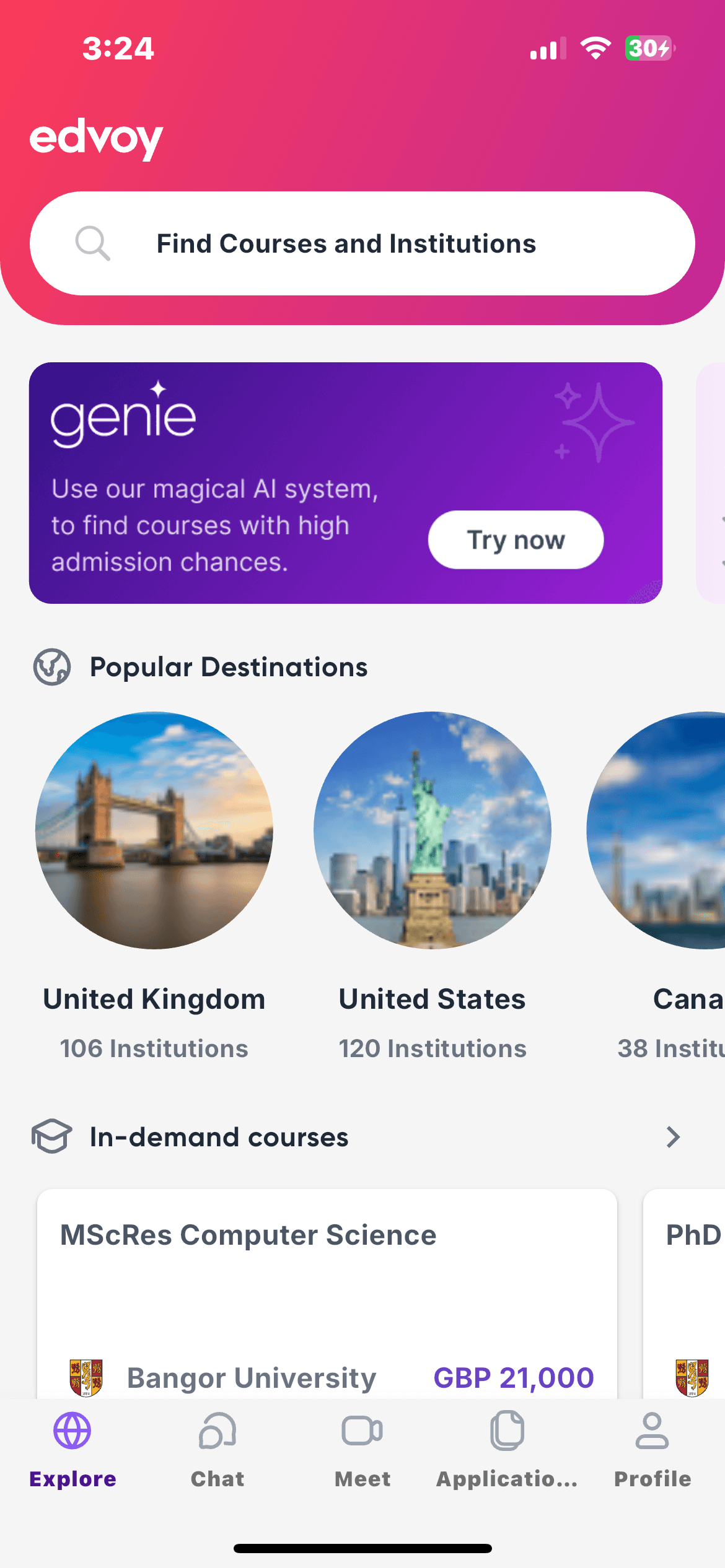Tap the edvoy logo

96,137
